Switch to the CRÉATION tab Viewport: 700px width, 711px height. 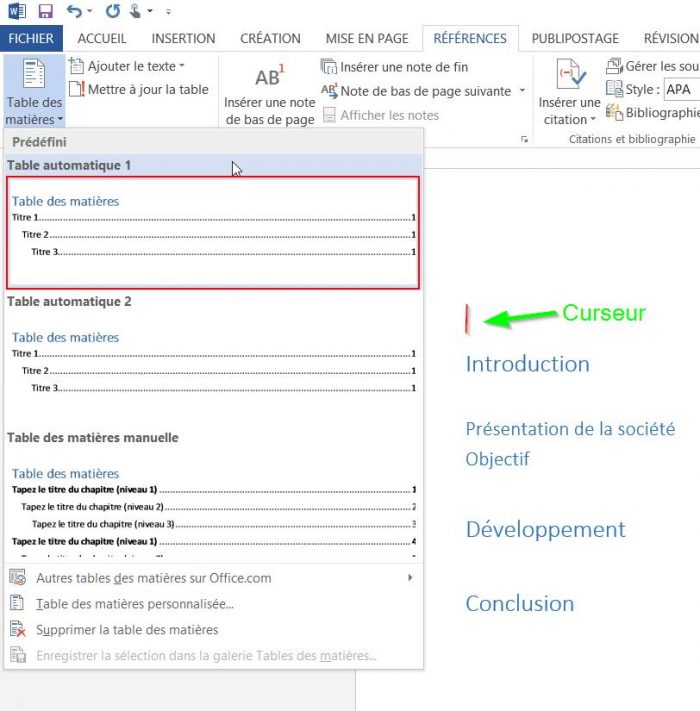270,39
